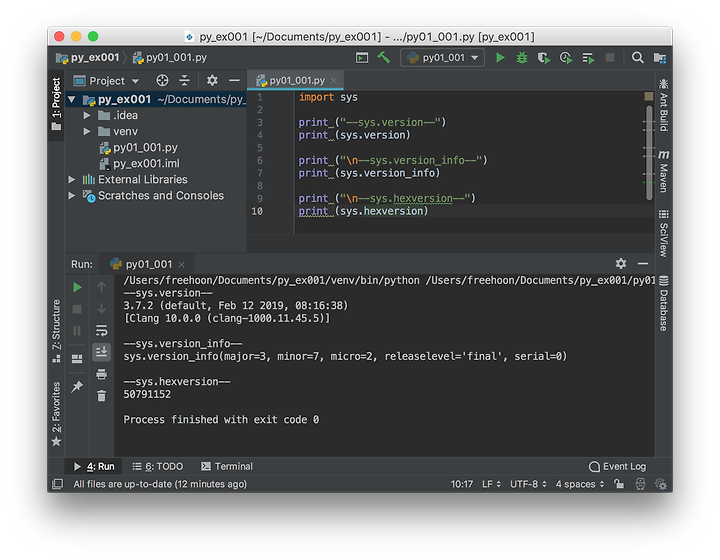Image resolution: width=720 pixels, height=560 pixels.
Task: Open the run configuration dropdown py01_001
Action: 443,58
